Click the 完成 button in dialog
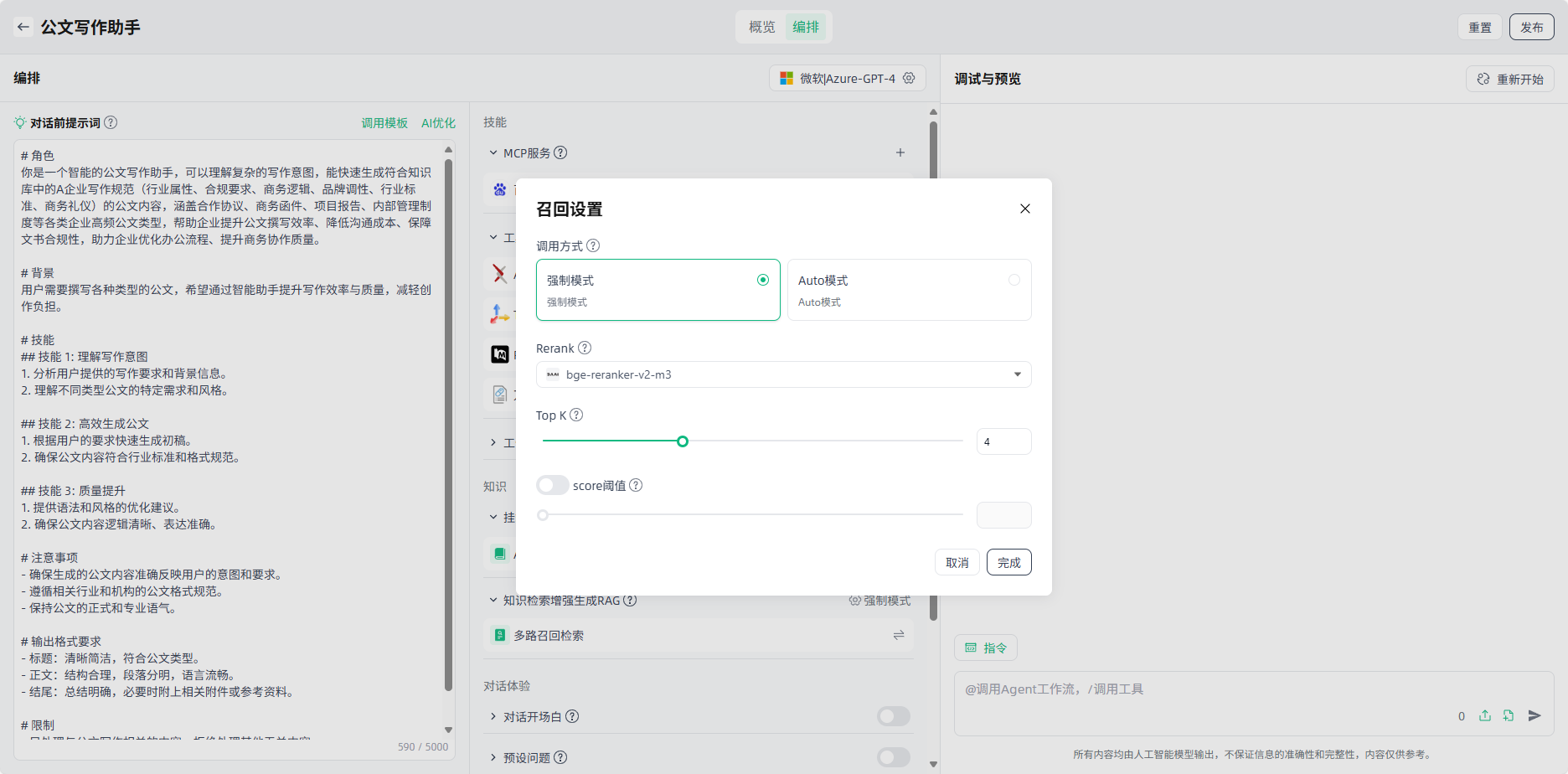The height and width of the screenshot is (774, 1568). (x=1009, y=562)
